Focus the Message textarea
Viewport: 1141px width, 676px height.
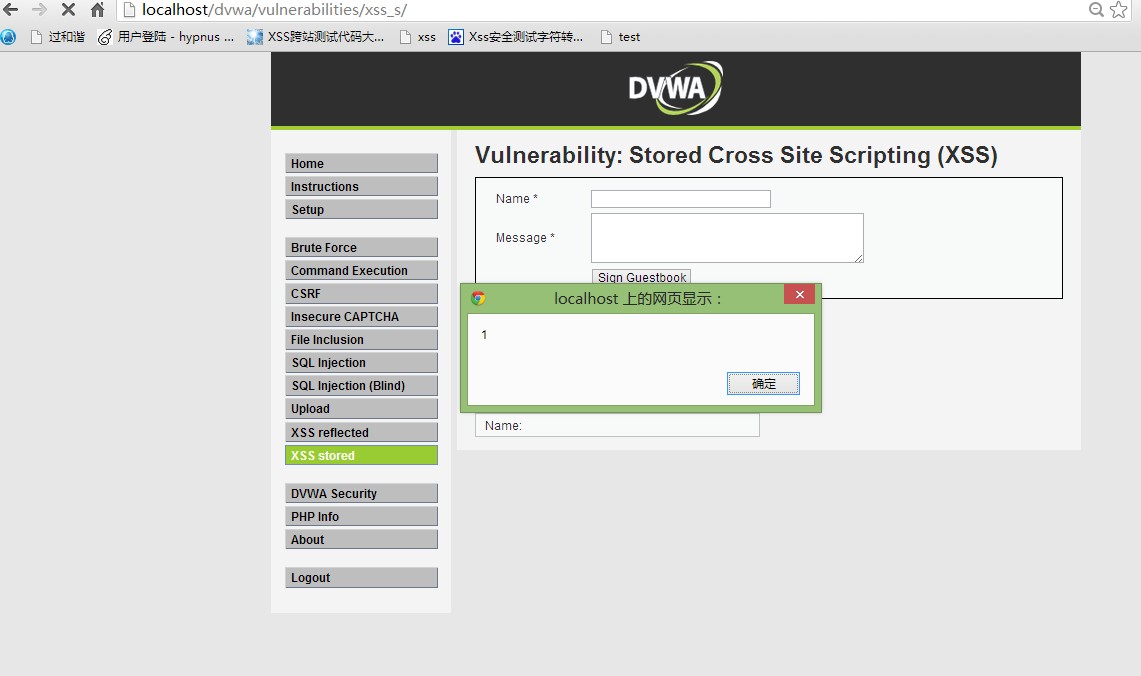click(x=727, y=238)
